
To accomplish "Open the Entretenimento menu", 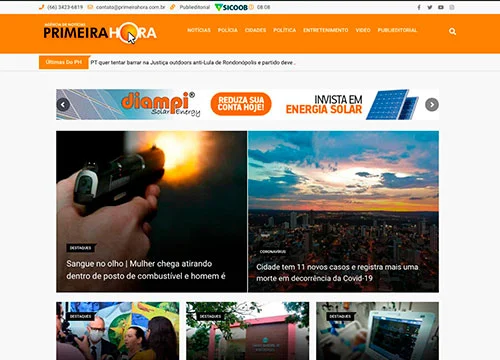I will coord(326,30).
